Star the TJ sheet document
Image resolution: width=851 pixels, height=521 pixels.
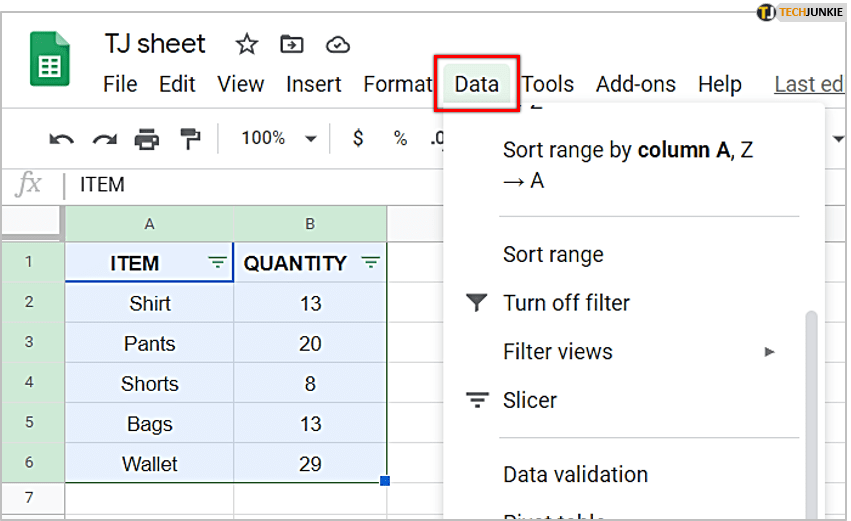coord(246,44)
